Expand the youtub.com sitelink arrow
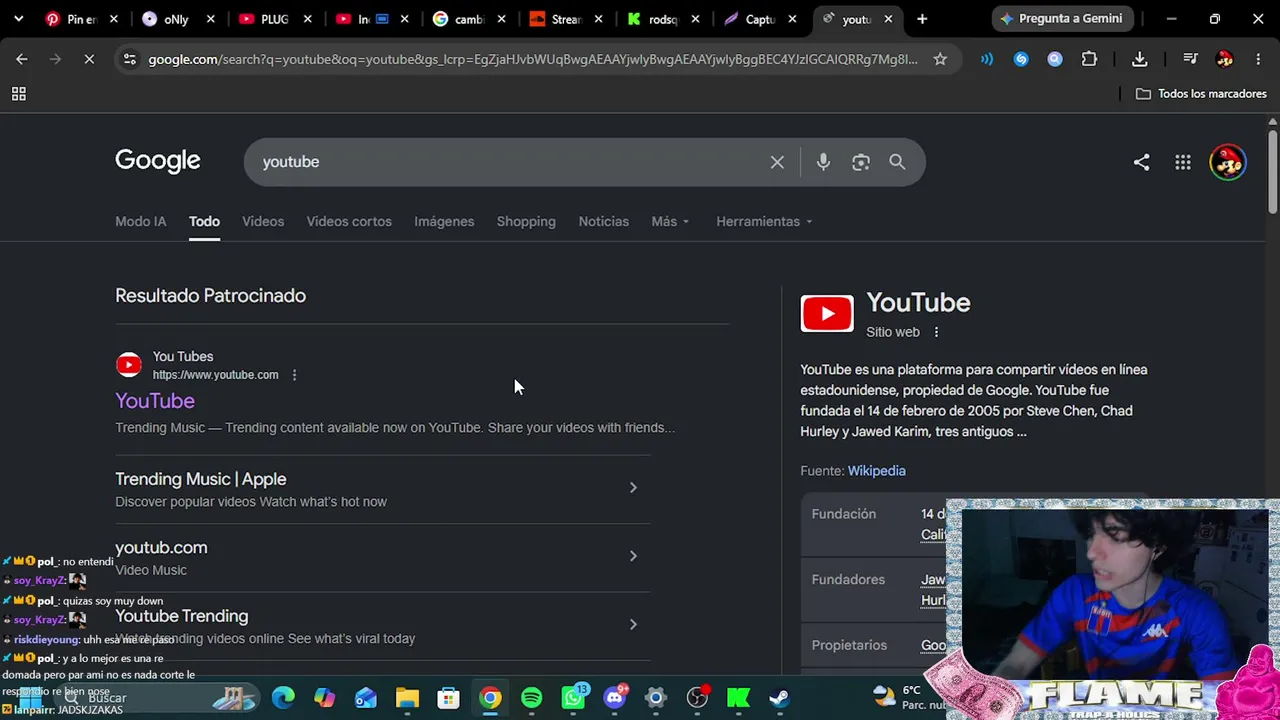Image resolution: width=1280 pixels, height=720 pixels. (633, 556)
